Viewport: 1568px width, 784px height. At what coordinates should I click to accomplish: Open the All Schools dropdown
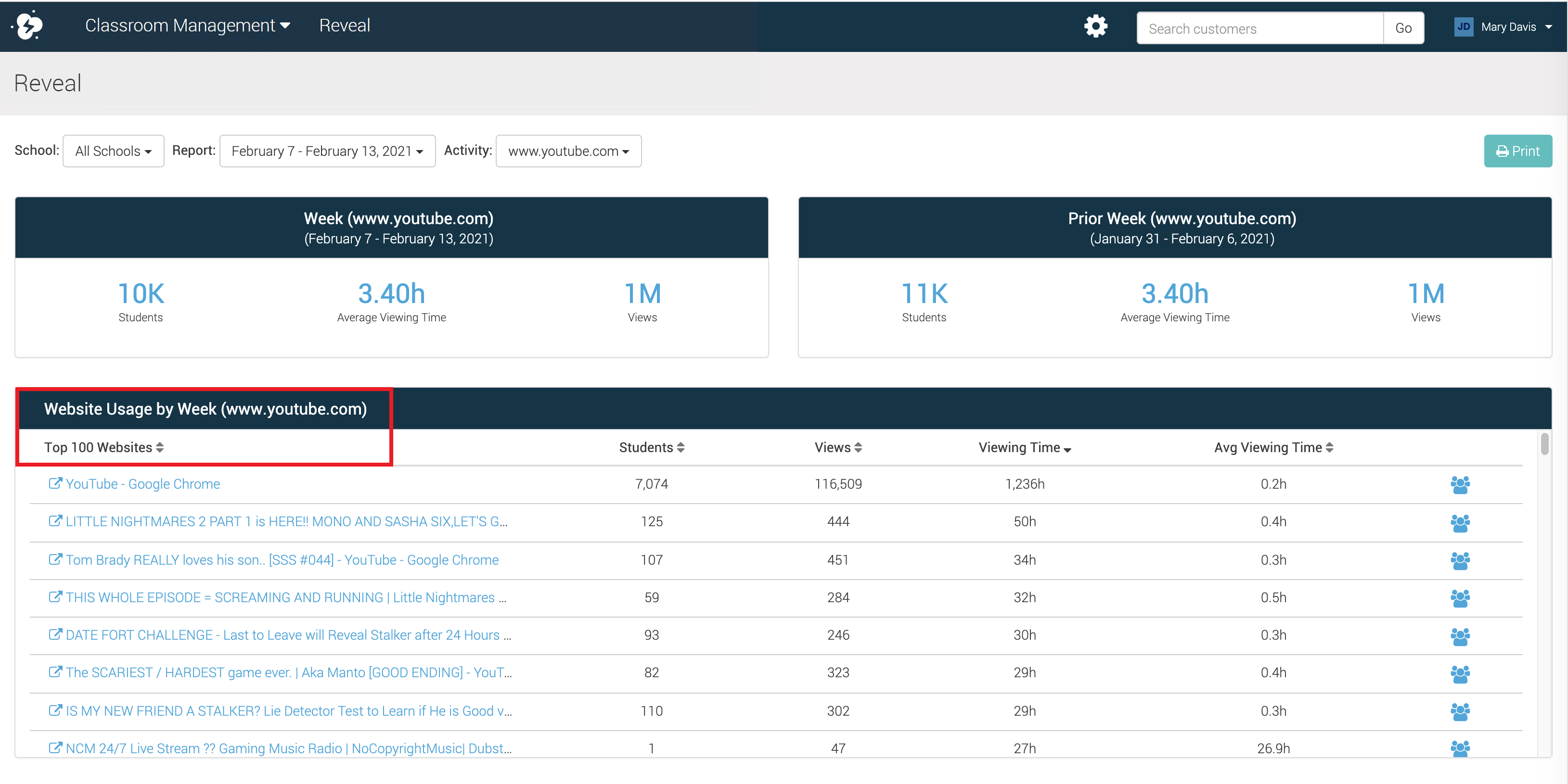[x=113, y=151]
